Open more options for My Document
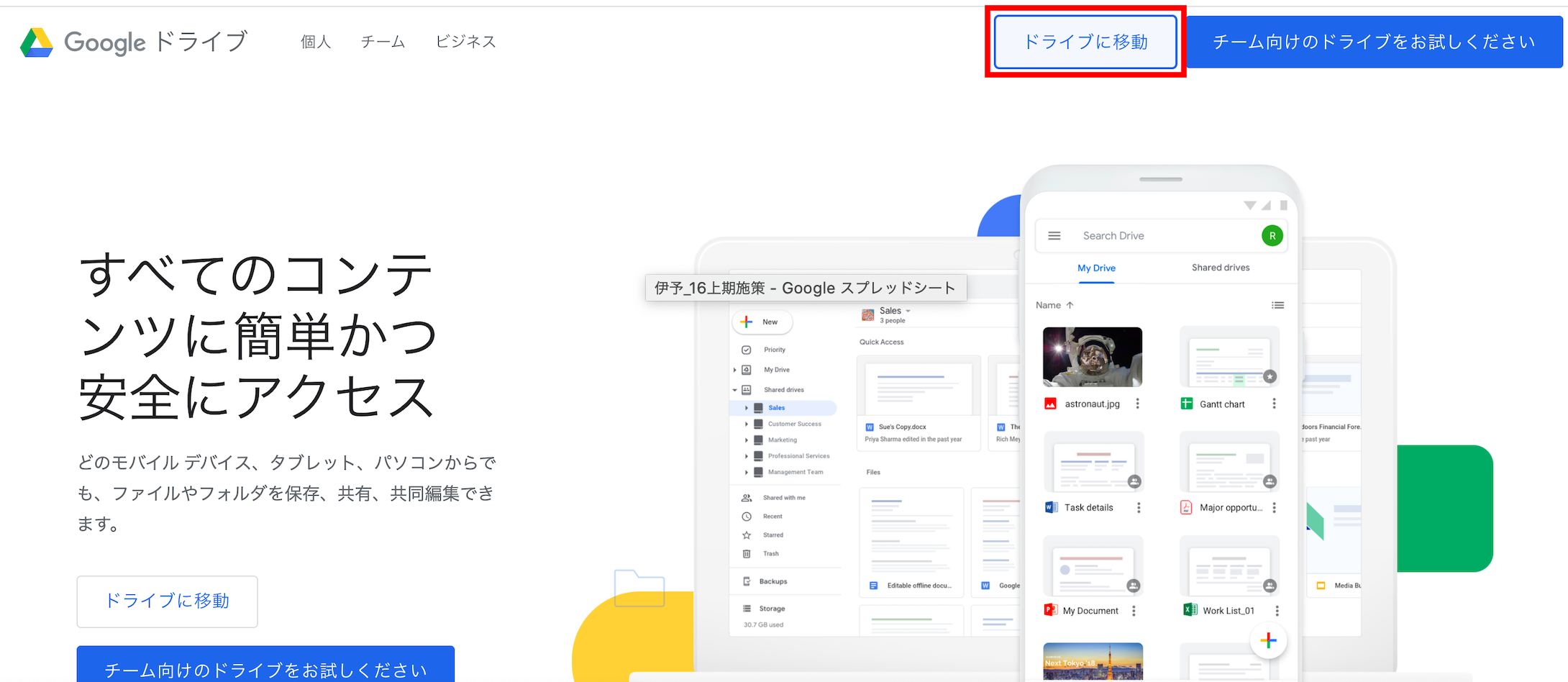The height and width of the screenshot is (682, 1568). tap(1134, 611)
